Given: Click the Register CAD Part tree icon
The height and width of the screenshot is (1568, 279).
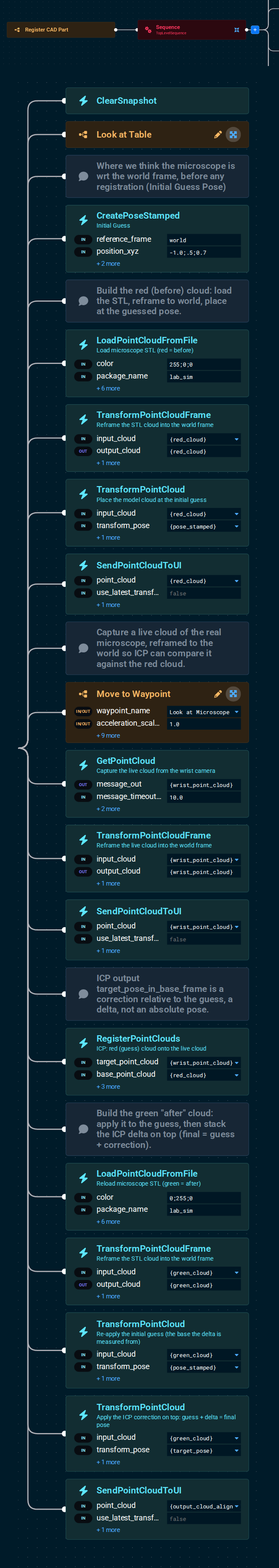Looking at the screenshot, I should click(x=17, y=29).
